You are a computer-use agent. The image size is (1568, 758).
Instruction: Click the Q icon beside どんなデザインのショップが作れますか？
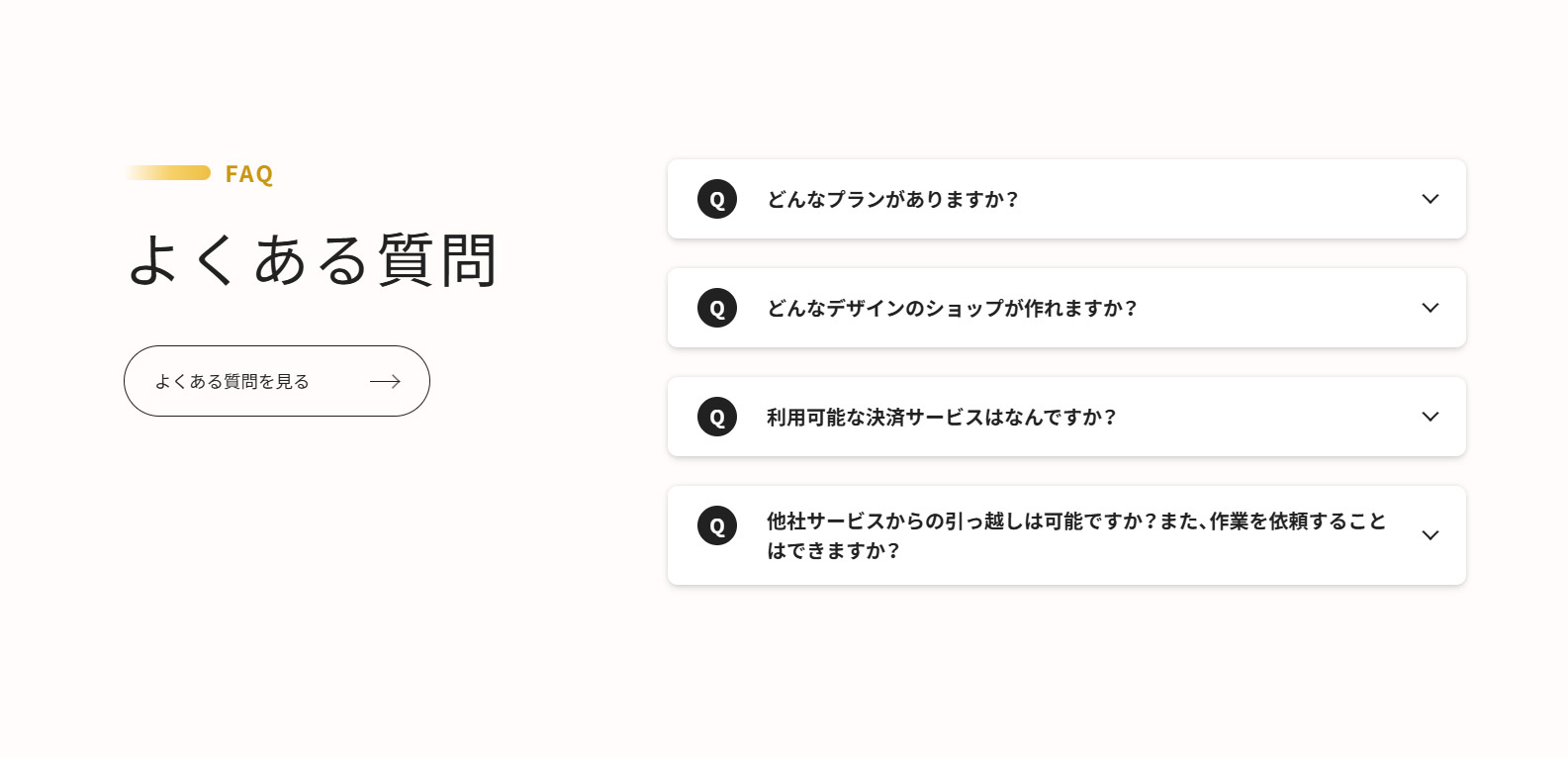[x=717, y=308]
